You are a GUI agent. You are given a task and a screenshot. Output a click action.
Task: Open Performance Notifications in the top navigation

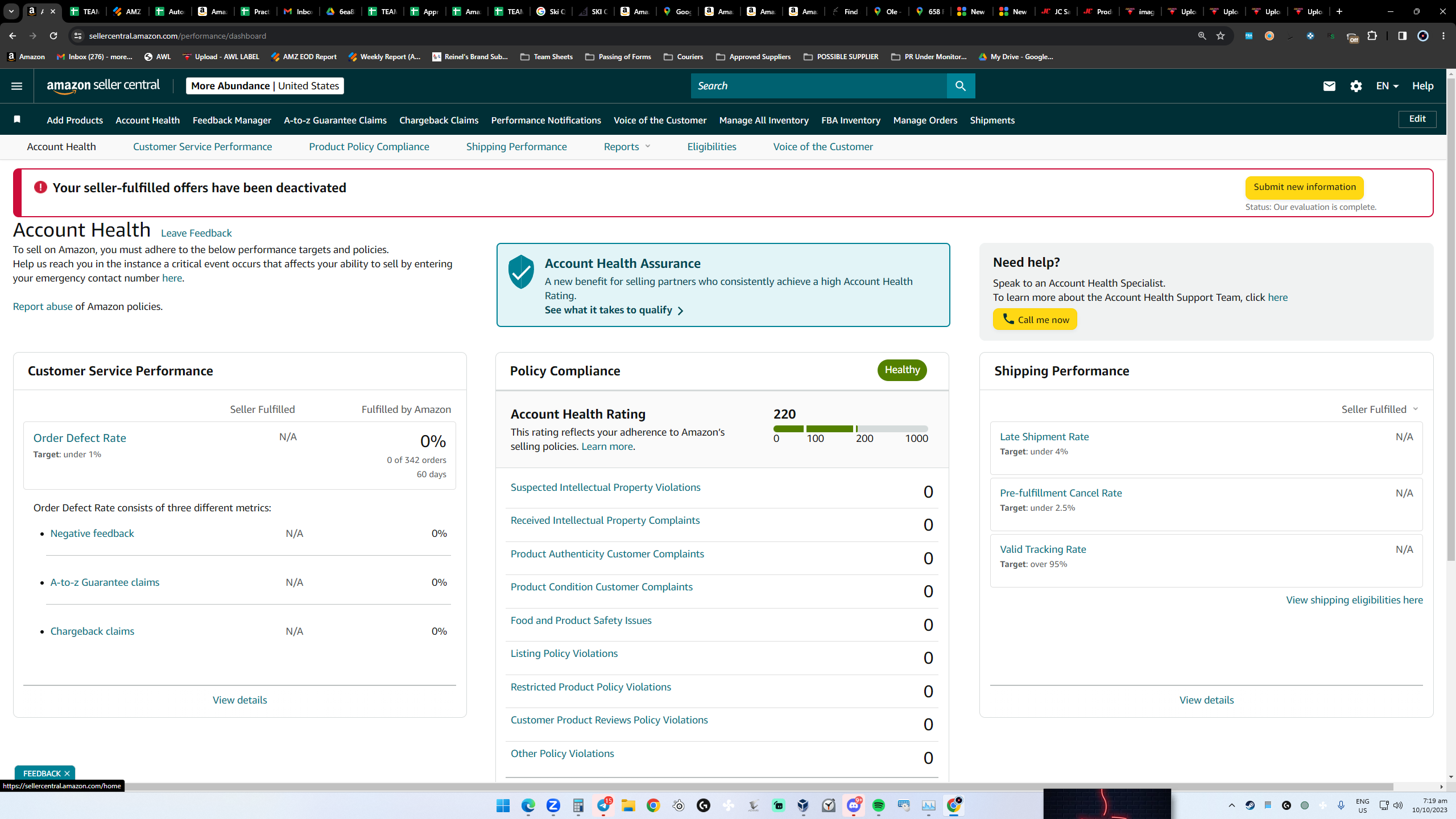click(546, 120)
